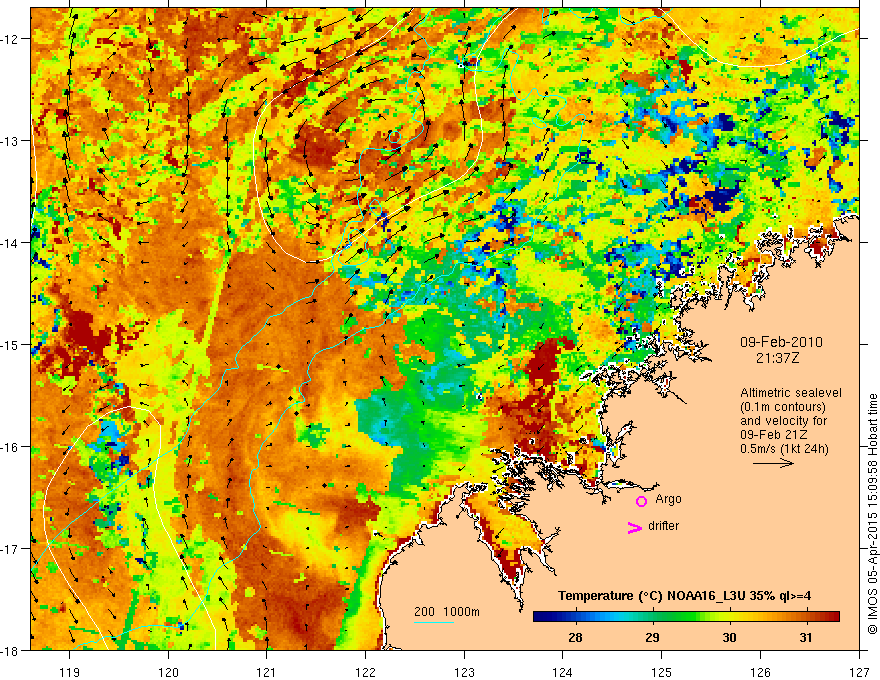The width and height of the screenshot is (880, 680).
Task: Click the '(0.1m contours)' text line
Action: click(x=783, y=407)
